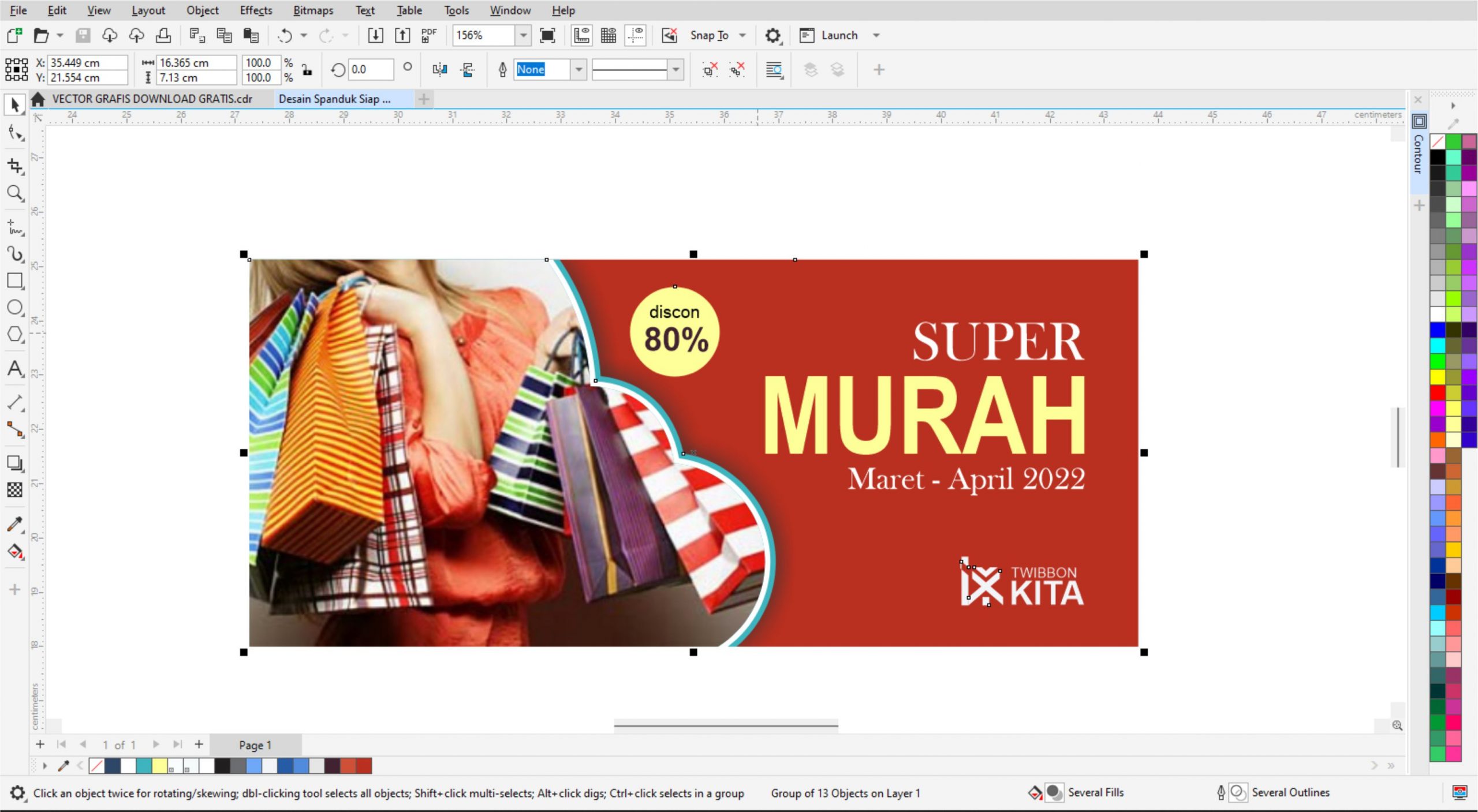Expand the Undo history dropdown arrow
This screenshot has width=1478, height=812.
pos(304,35)
